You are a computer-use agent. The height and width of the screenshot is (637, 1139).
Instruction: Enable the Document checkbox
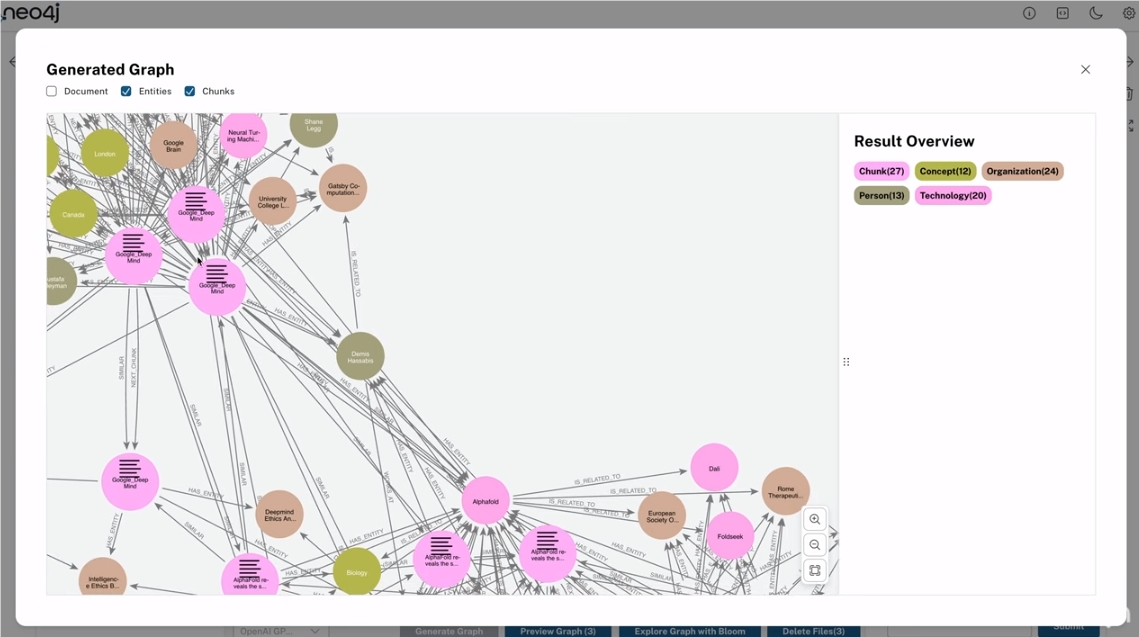[51, 91]
